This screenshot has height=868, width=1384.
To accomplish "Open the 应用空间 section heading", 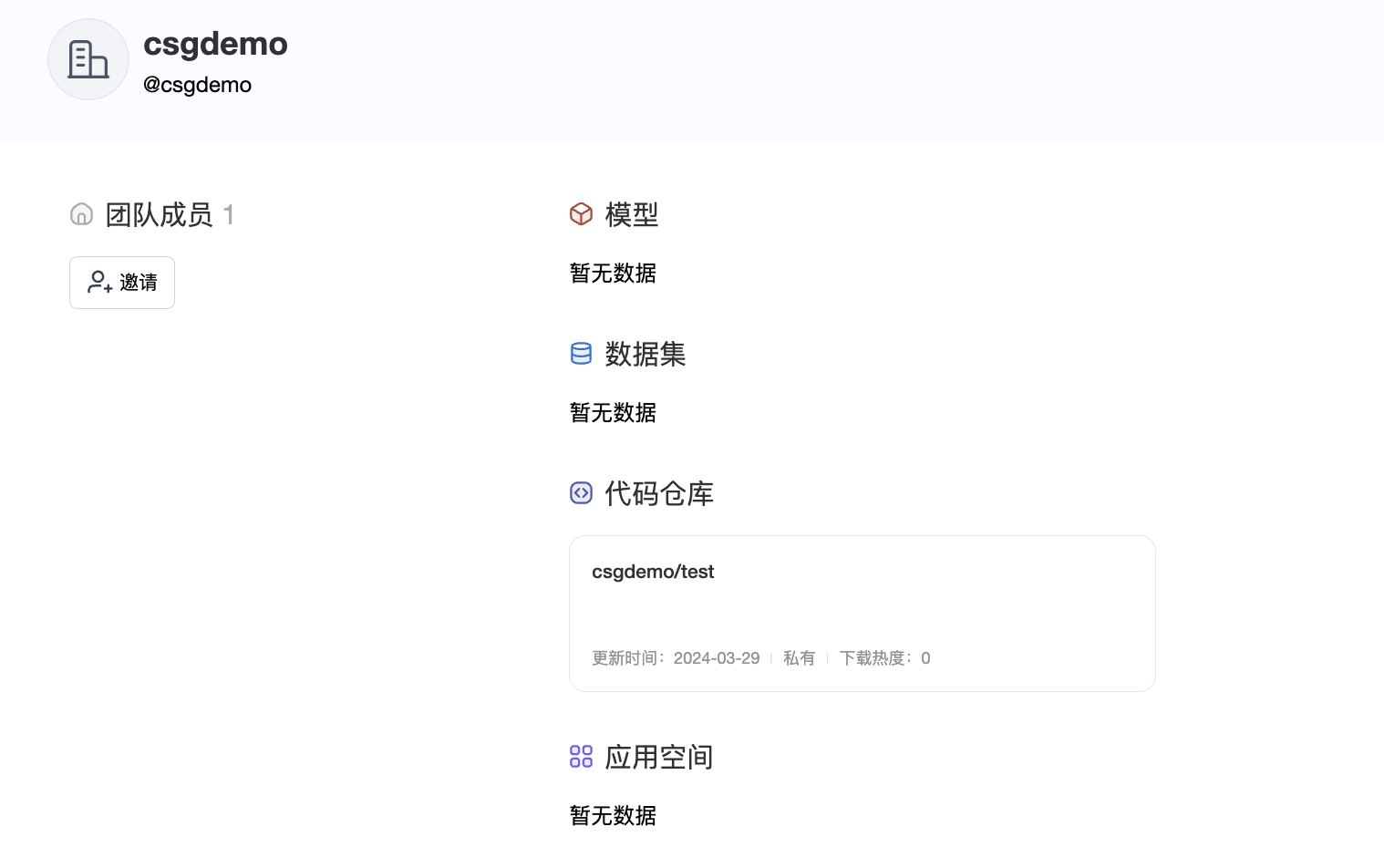I will [x=658, y=757].
